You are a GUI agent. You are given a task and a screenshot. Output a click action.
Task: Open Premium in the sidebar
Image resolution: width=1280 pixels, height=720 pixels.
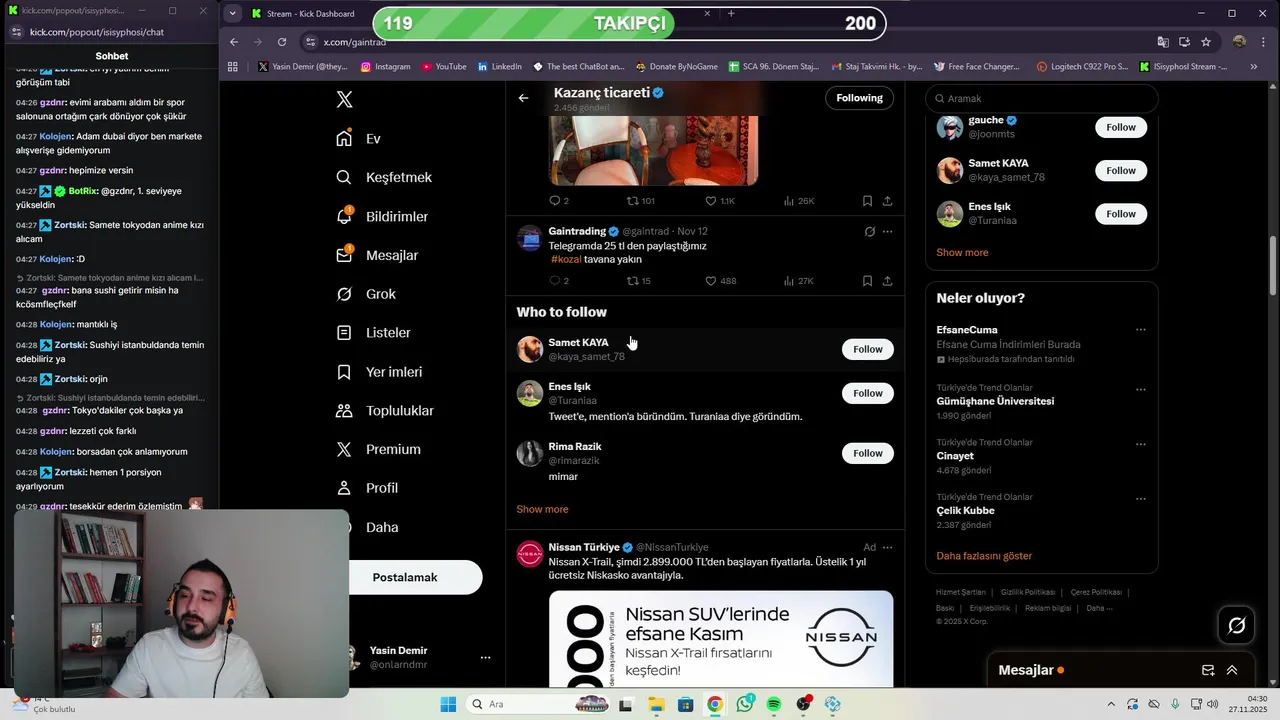tap(378, 449)
